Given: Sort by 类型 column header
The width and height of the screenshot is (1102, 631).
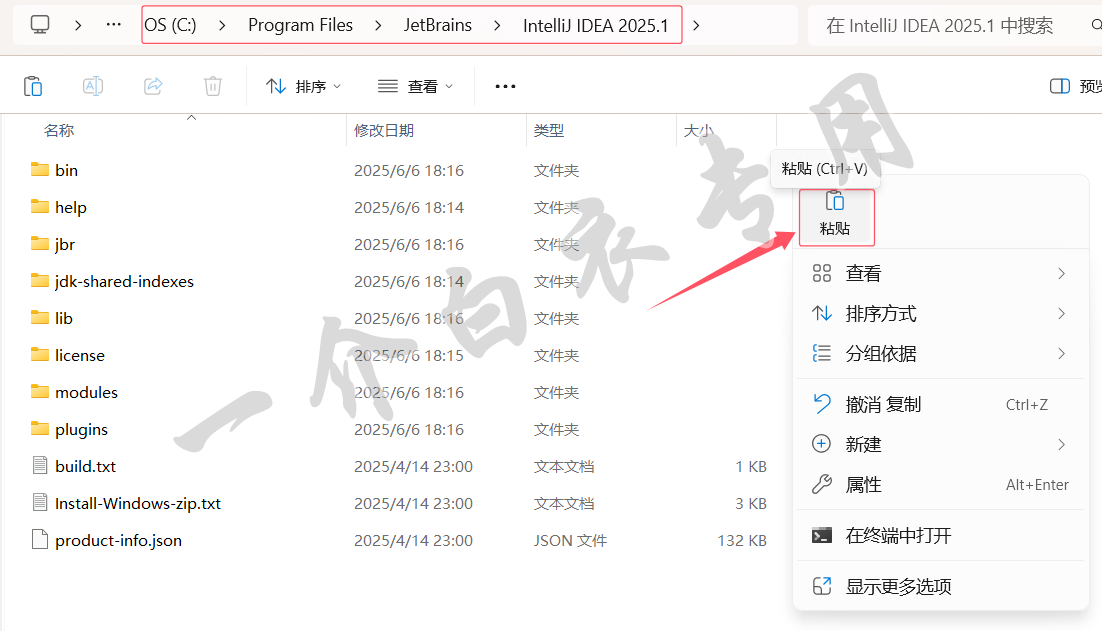Looking at the screenshot, I should (549, 131).
